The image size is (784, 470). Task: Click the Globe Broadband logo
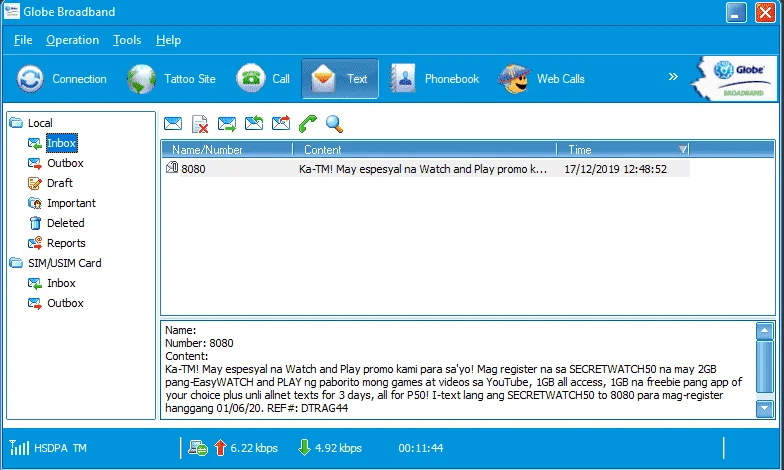735,78
